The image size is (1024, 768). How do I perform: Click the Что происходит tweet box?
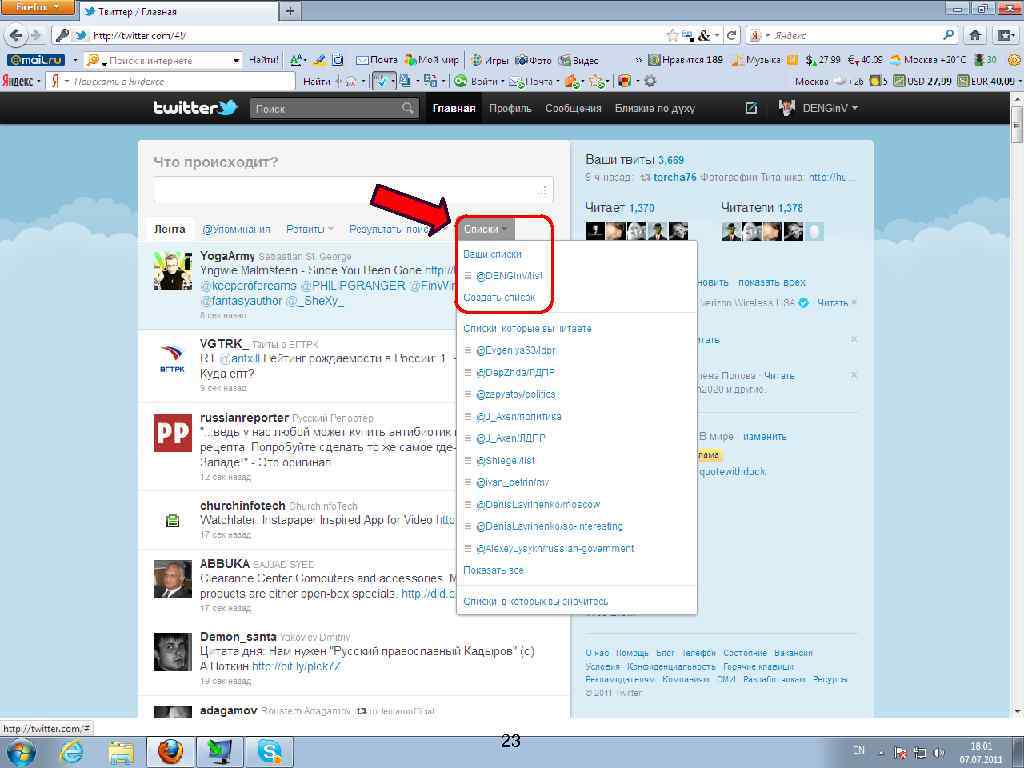(x=353, y=190)
